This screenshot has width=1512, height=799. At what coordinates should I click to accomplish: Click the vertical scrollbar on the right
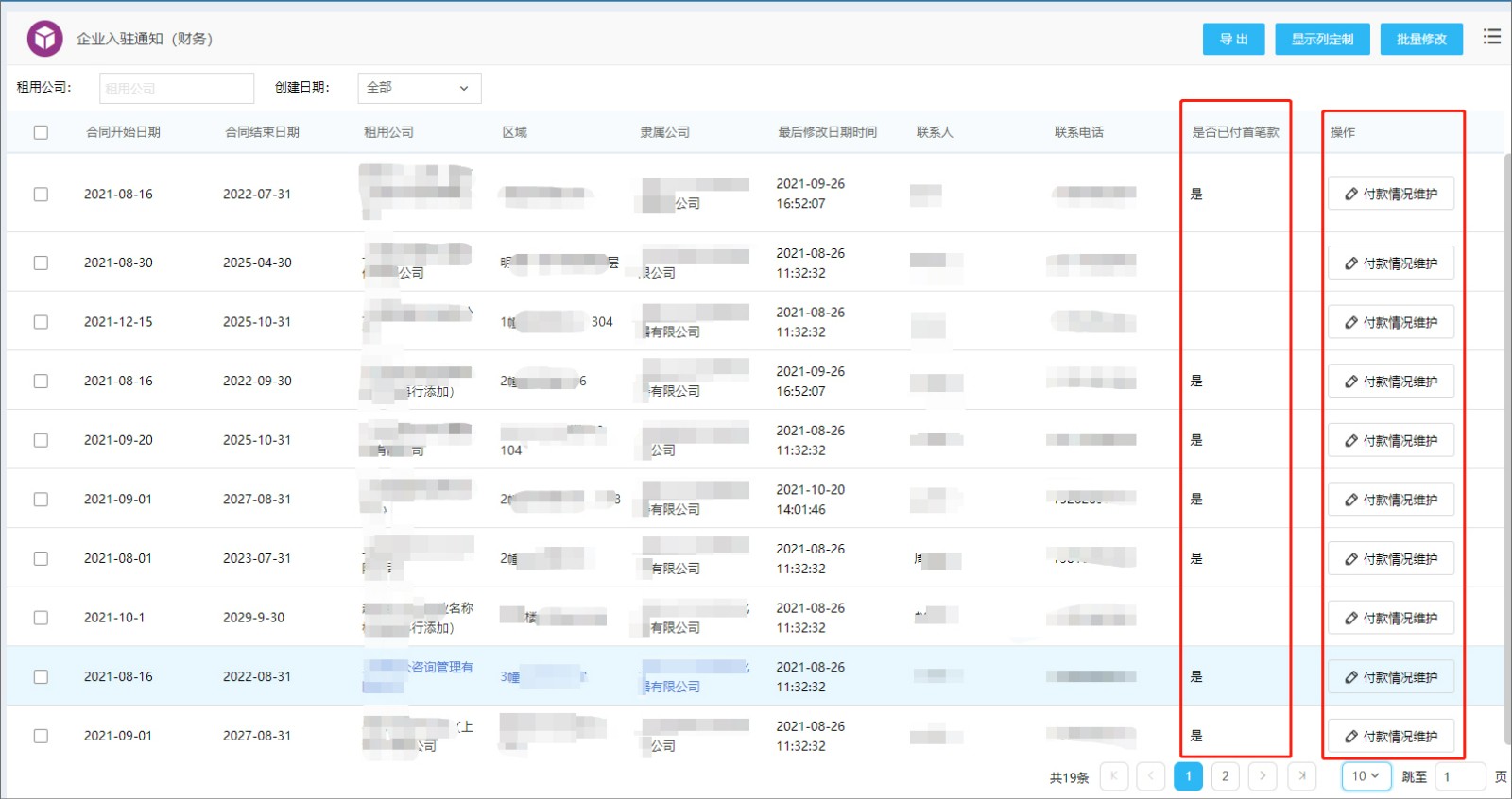1507,449
